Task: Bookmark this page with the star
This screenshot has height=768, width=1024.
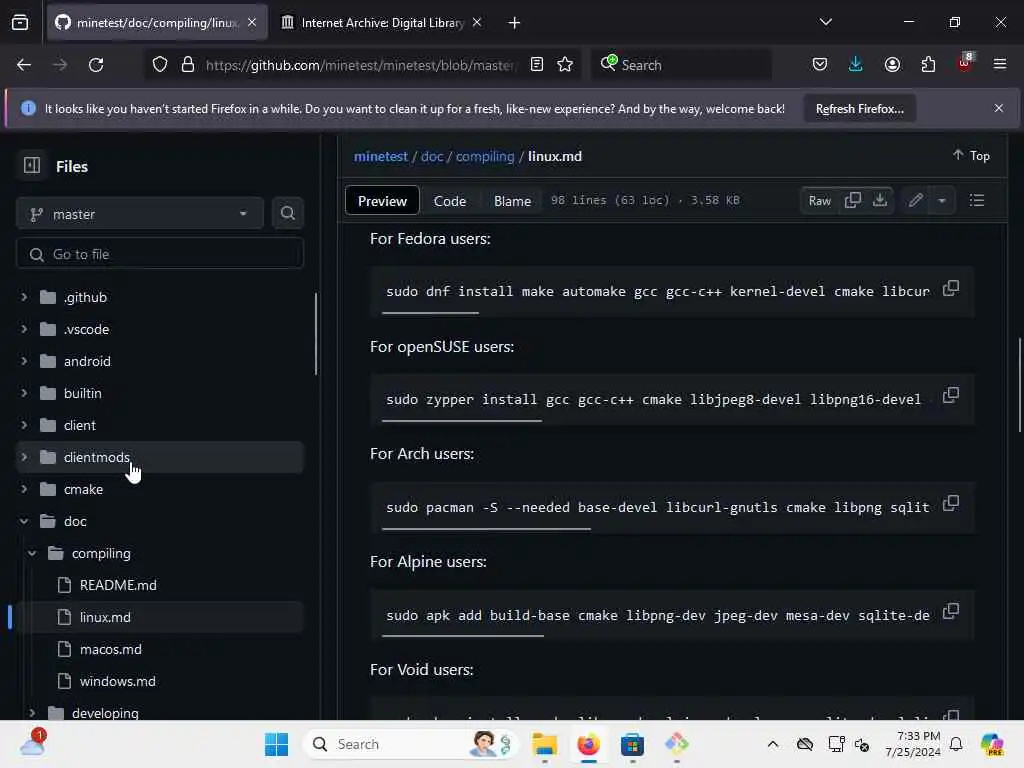Action: (x=565, y=65)
